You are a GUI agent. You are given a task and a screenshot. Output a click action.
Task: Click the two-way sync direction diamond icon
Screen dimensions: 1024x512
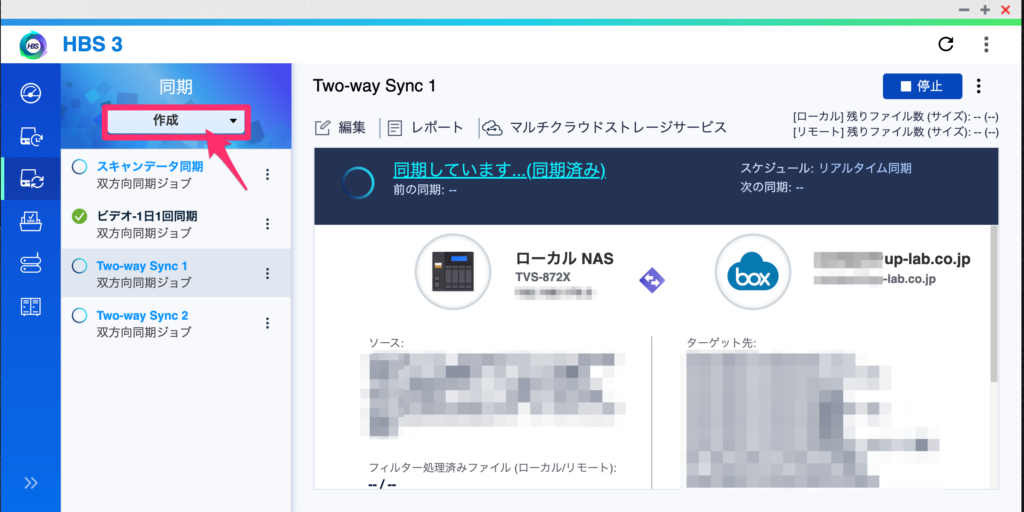(x=651, y=281)
